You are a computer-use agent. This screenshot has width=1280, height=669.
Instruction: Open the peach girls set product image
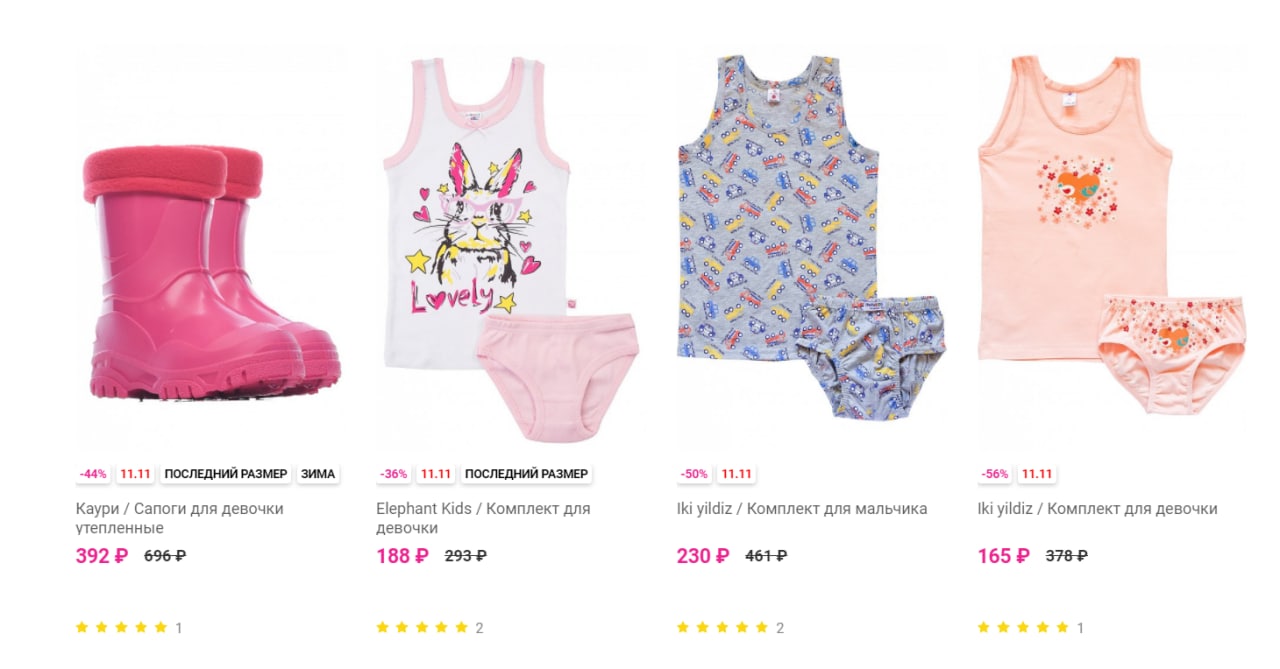pos(1112,250)
